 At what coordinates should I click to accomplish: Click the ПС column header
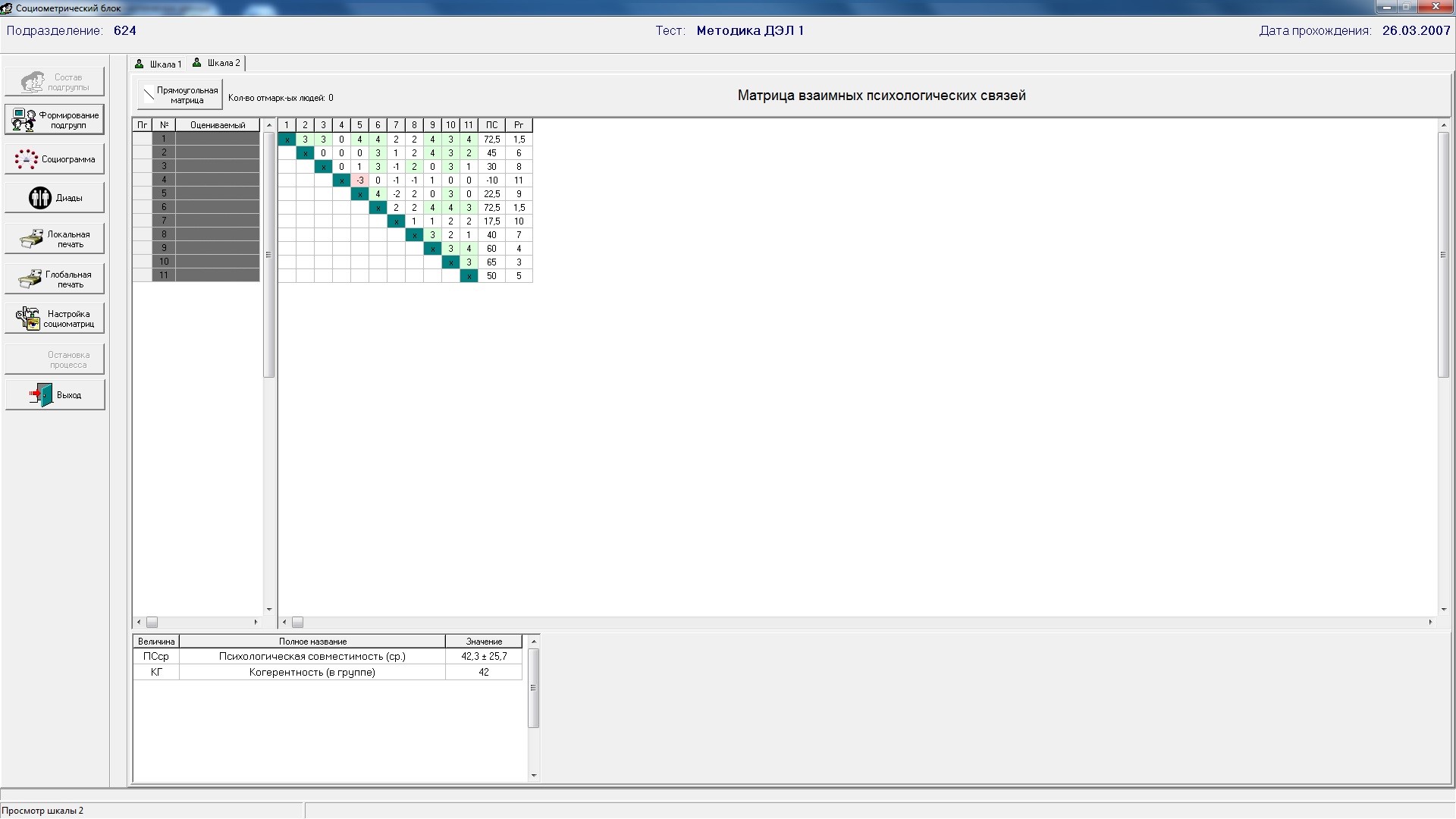pyautogui.click(x=491, y=125)
